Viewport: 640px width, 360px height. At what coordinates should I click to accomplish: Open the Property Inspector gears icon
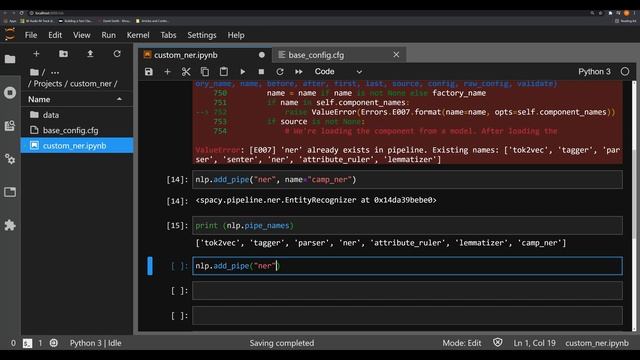point(10,159)
